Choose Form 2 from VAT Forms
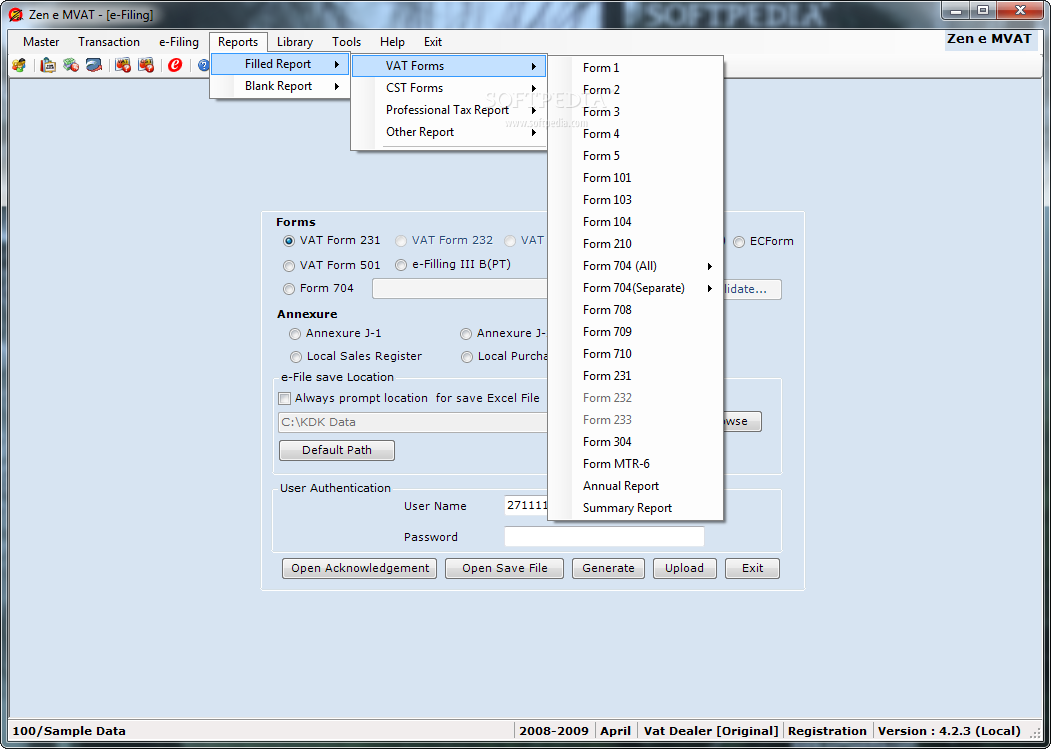Image resolution: width=1051 pixels, height=749 pixels. pyautogui.click(x=635, y=90)
